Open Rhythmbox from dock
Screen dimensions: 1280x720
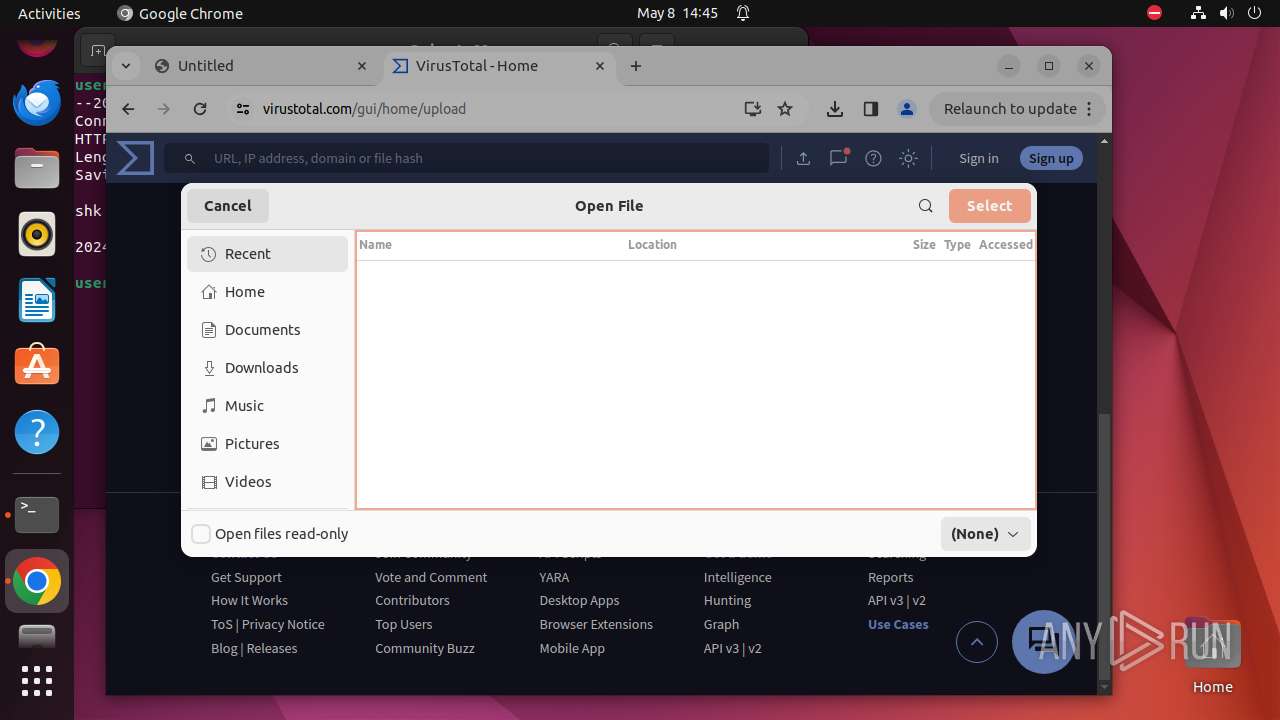(37, 234)
